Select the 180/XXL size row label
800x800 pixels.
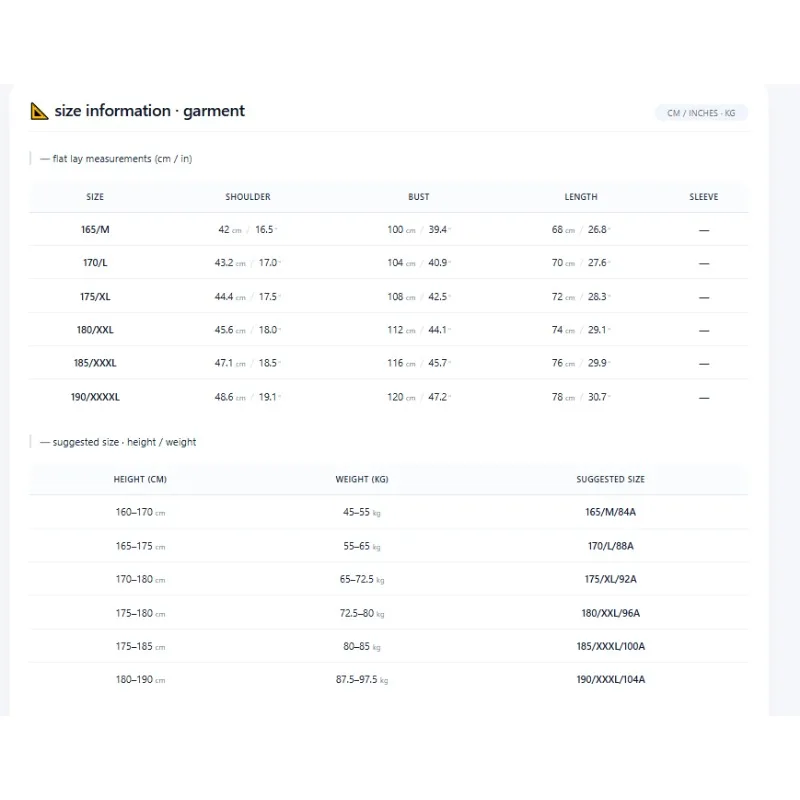click(95, 330)
